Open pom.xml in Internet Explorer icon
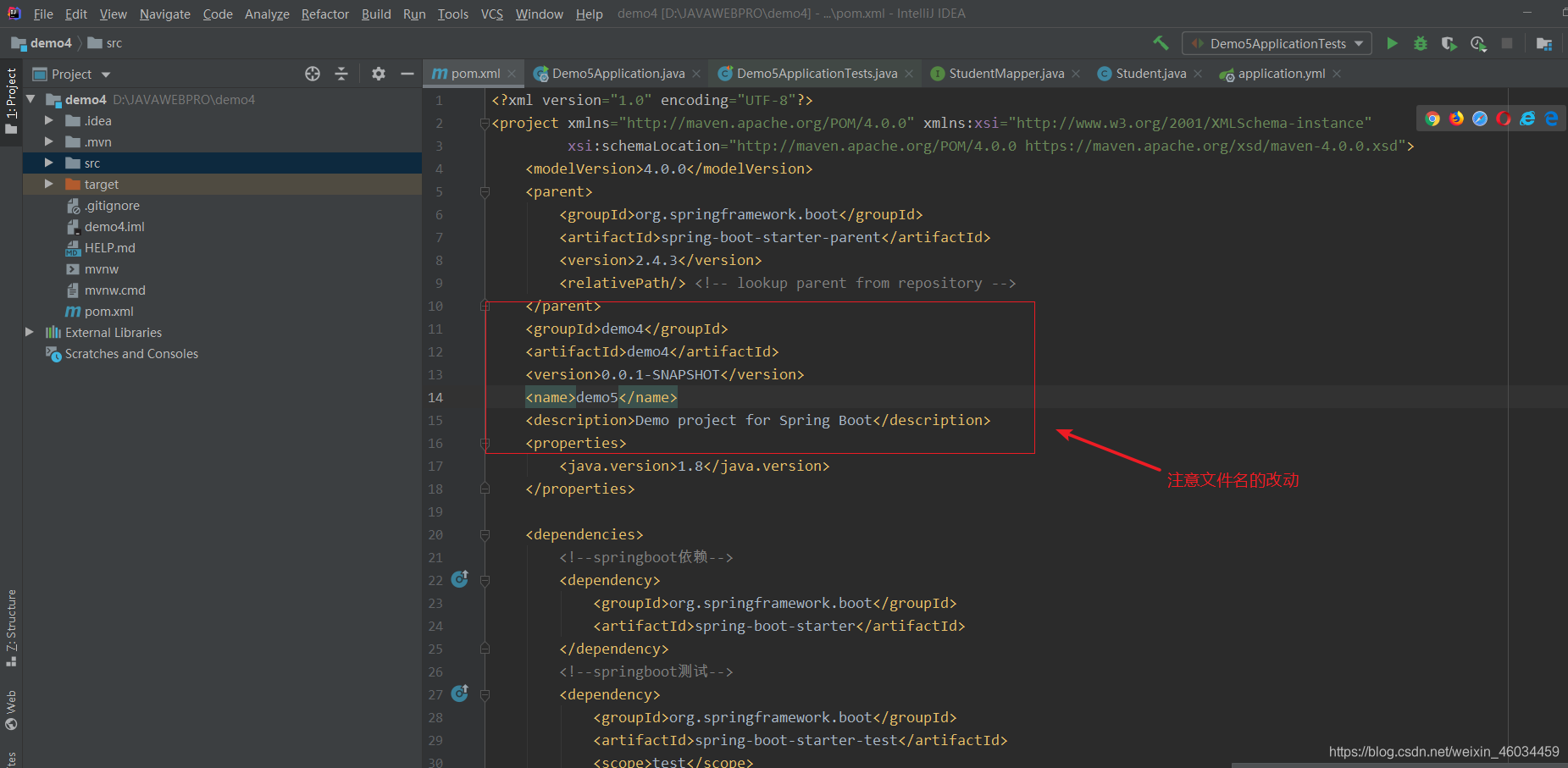Image resolution: width=1568 pixels, height=768 pixels. (1527, 119)
